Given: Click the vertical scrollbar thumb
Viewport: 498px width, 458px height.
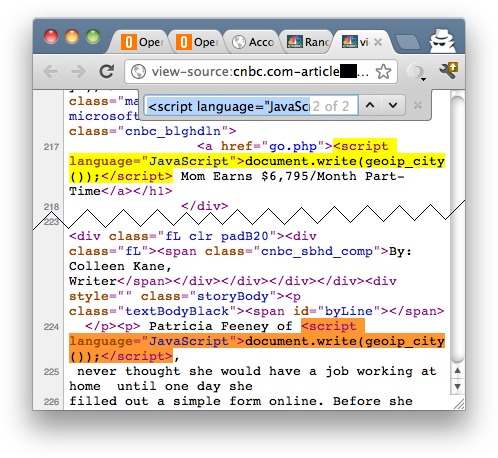Looking at the screenshot, I should [x=457, y=229].
